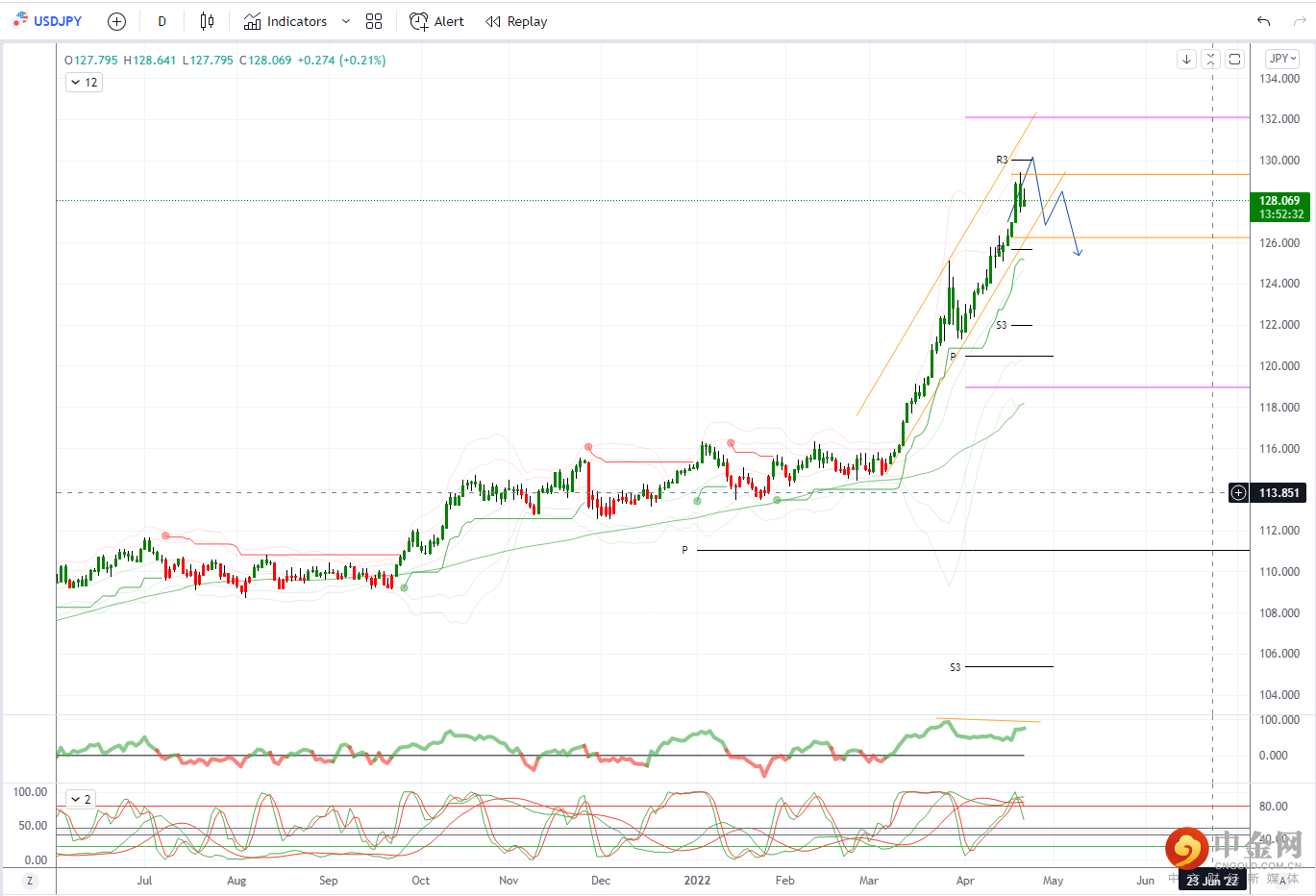This screenshot has width=1316, height=896.
Task: Create a new Alert
Action: [x=437, y=21]
